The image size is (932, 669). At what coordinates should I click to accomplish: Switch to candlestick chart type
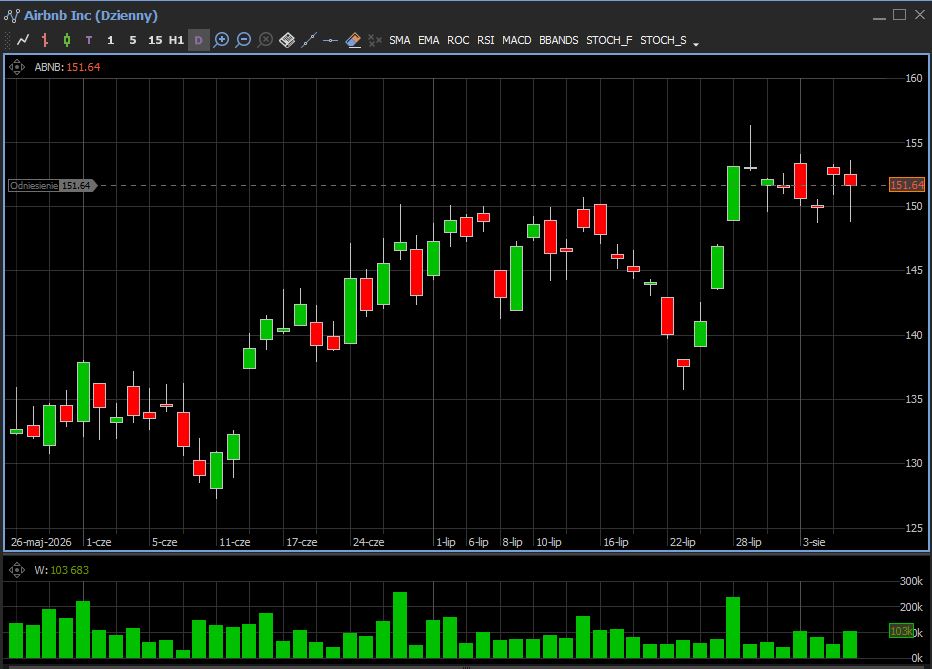pyautogui.click(x=67, y=40)
